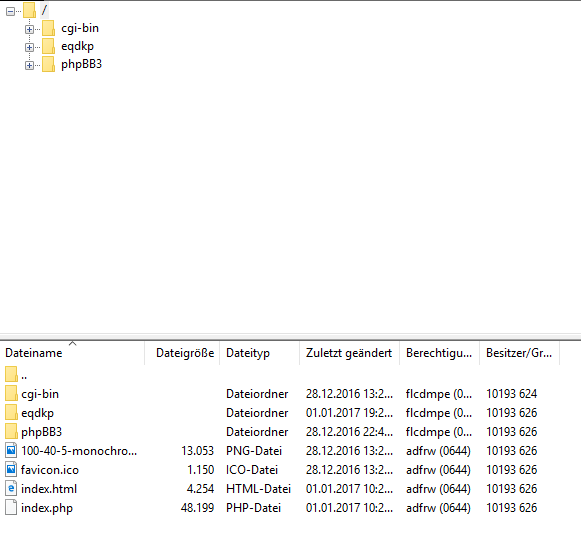Sort by Zuletzt geändert column
Viewport: 581px width, 558px height.
[349, 353]
